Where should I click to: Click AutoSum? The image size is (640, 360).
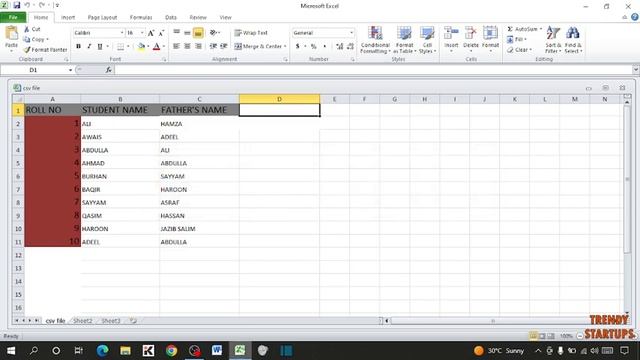point(523,29)
